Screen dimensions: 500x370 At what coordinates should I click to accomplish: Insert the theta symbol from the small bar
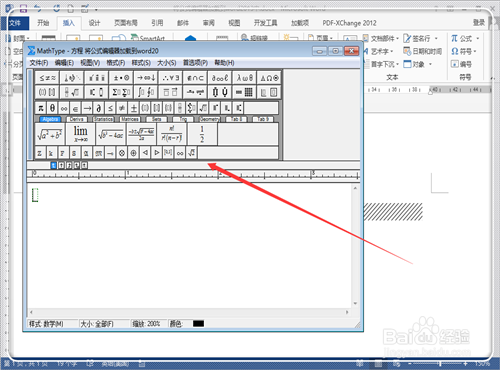pyautogui.click(x=52, y=108)
